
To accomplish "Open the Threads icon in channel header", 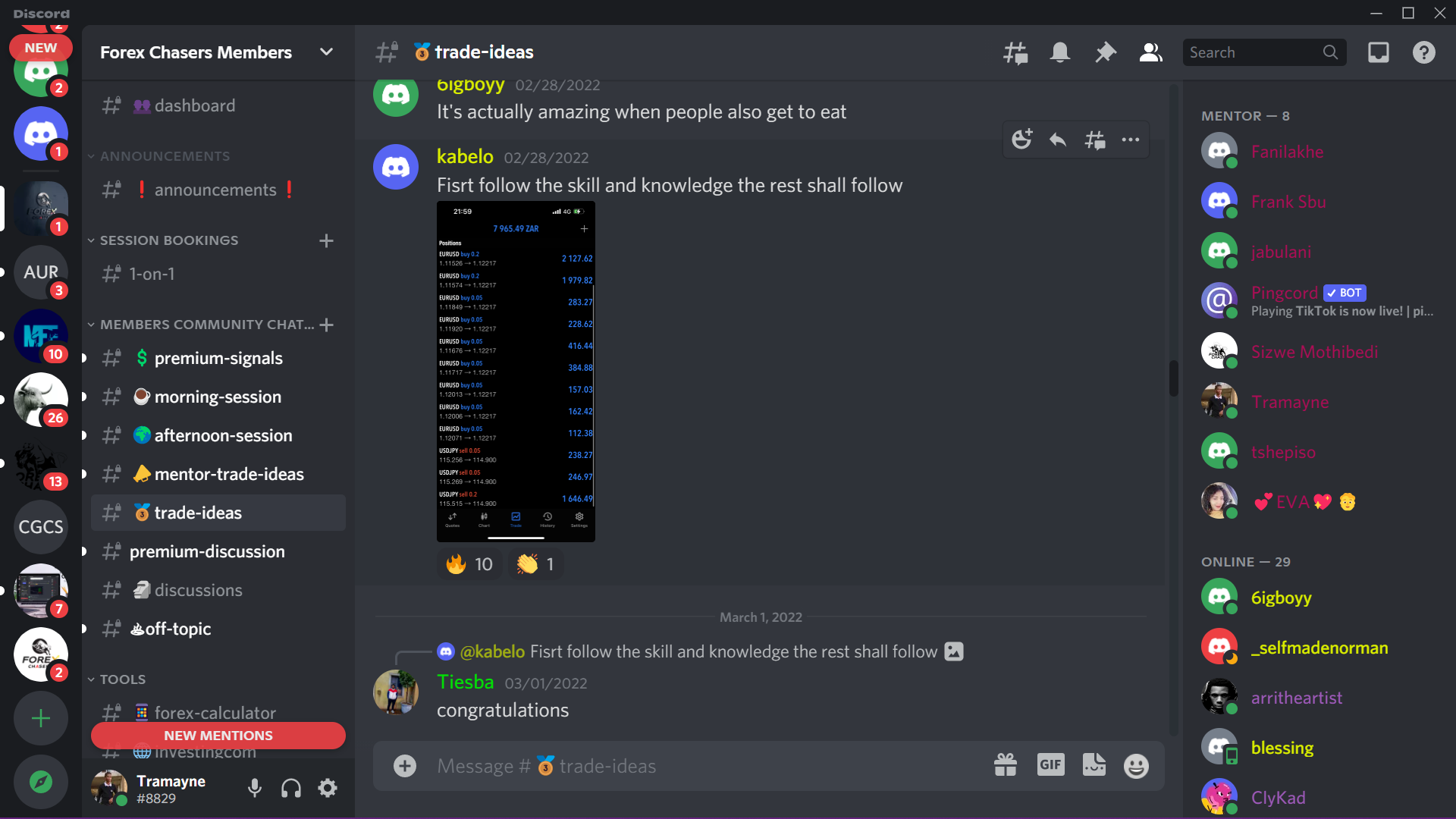I will [1015, 52].
